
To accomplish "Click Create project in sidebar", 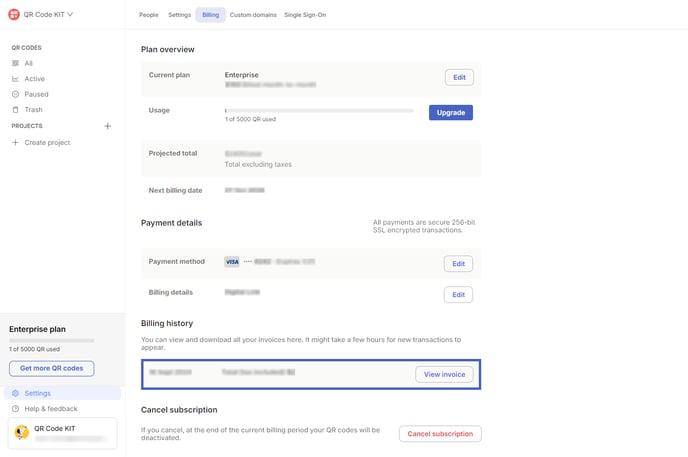I will pos(47,143).
